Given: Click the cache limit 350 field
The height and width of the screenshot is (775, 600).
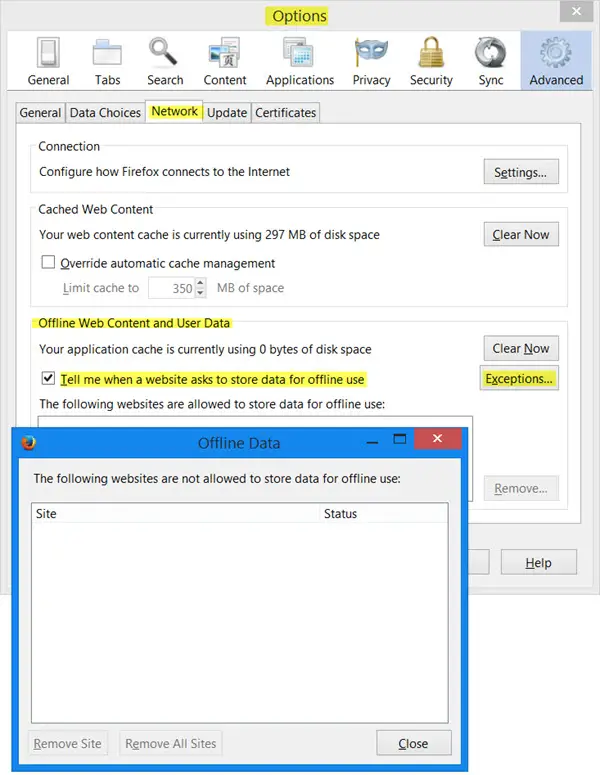Looking at the screenshot, I should coord(172,288).
